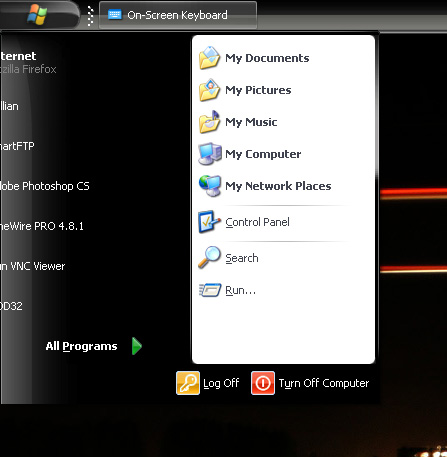Screen dimensions: 447x457
Task: Launch the NOD32 program entry
Action: (x=11, y=306)
